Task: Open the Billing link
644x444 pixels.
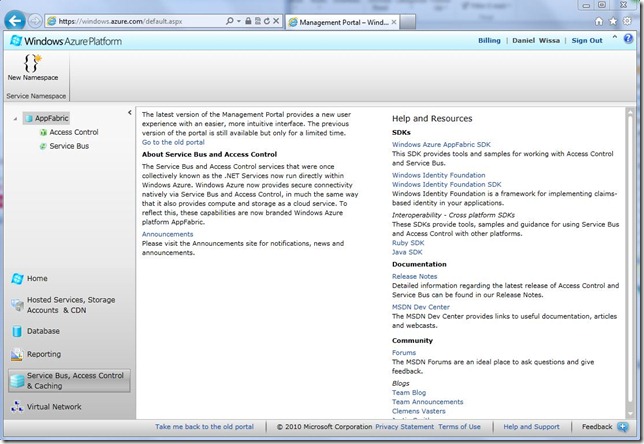Action: [x=489, y=41]
